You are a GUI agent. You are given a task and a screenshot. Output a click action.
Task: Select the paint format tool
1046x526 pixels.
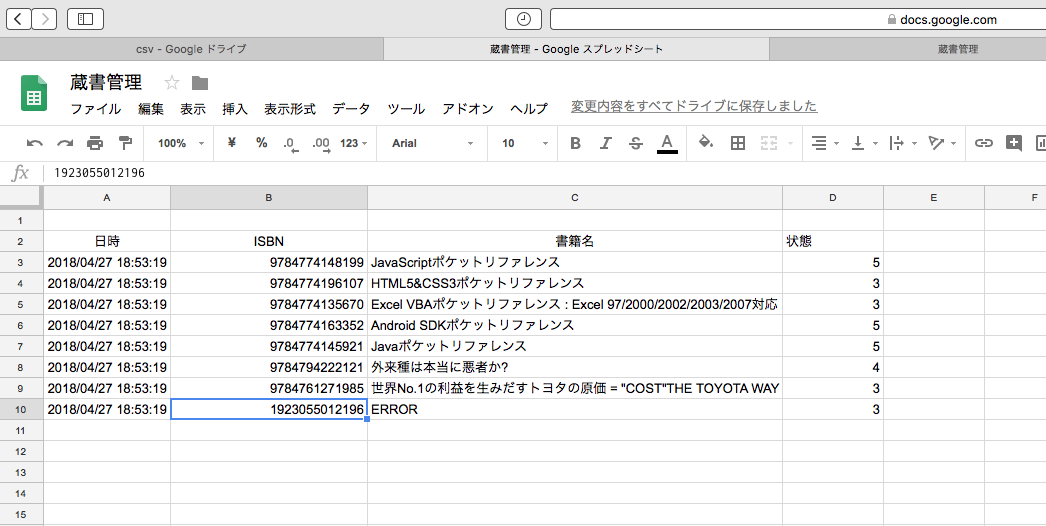click(x=125, y=143)
